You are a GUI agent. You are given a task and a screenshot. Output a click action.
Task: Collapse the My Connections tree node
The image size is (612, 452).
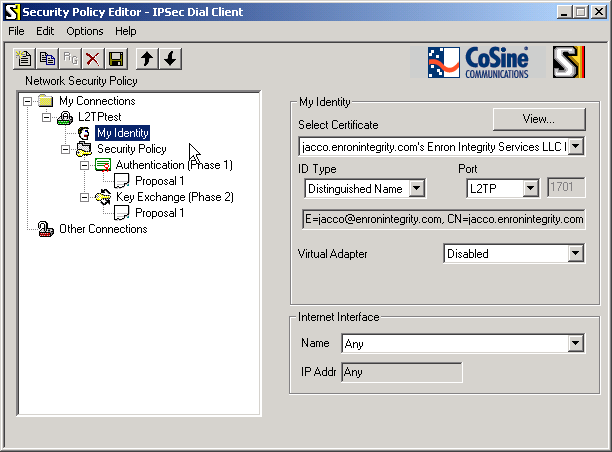(27, 101)
